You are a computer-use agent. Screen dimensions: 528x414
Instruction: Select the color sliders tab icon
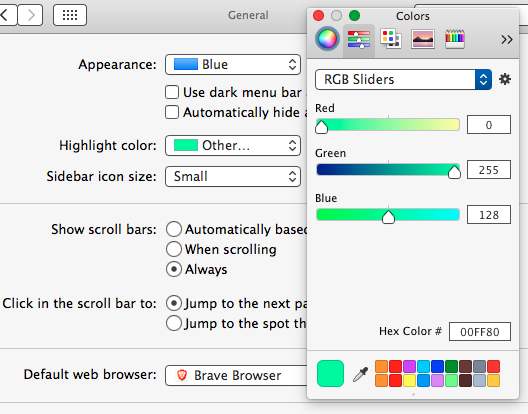click(359, 39)
